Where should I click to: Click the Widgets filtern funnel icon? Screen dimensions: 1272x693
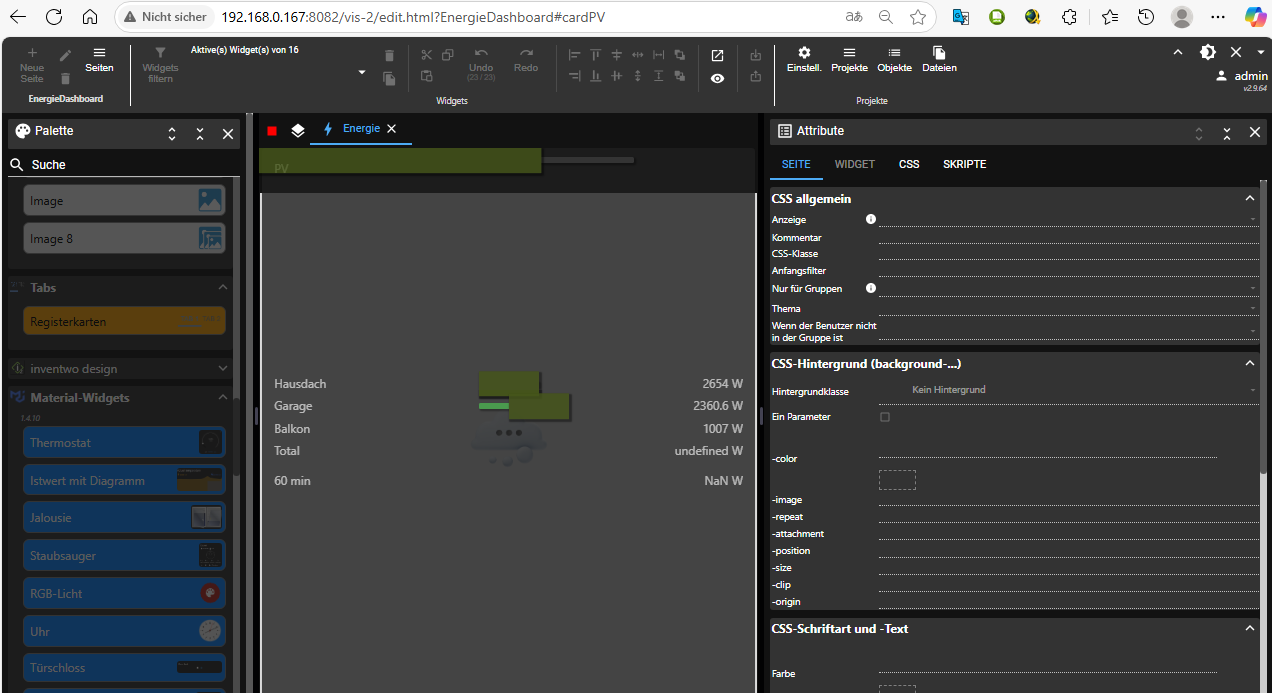tap(160, 53)
